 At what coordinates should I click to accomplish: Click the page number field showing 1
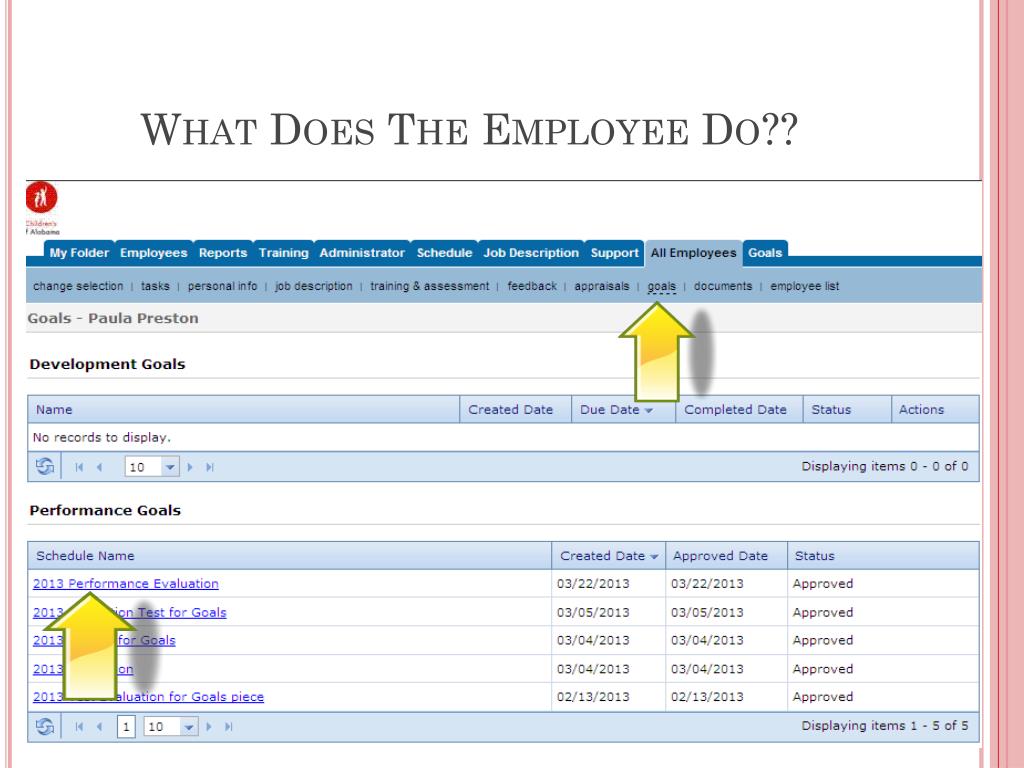click(126, 726)
